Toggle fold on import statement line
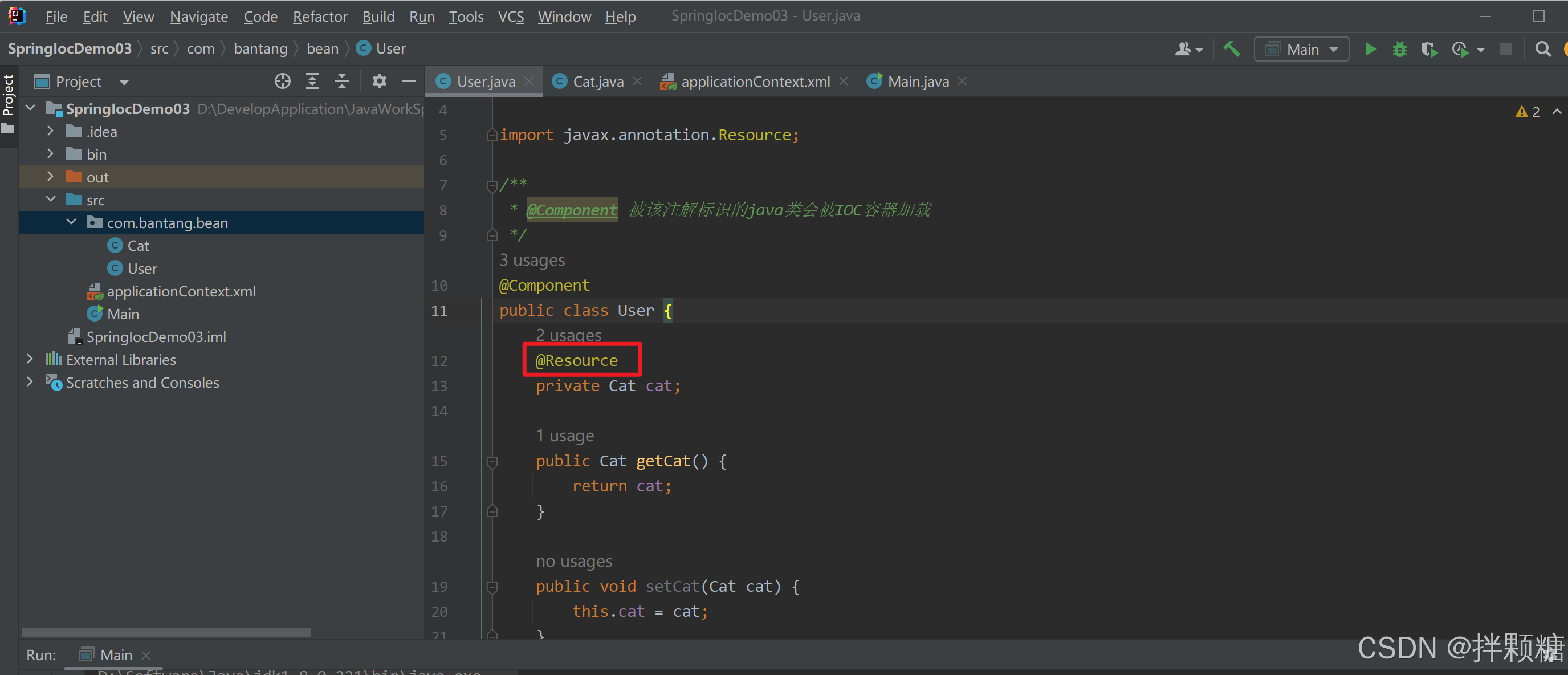 pyautogui.click(x=492, y=135)
